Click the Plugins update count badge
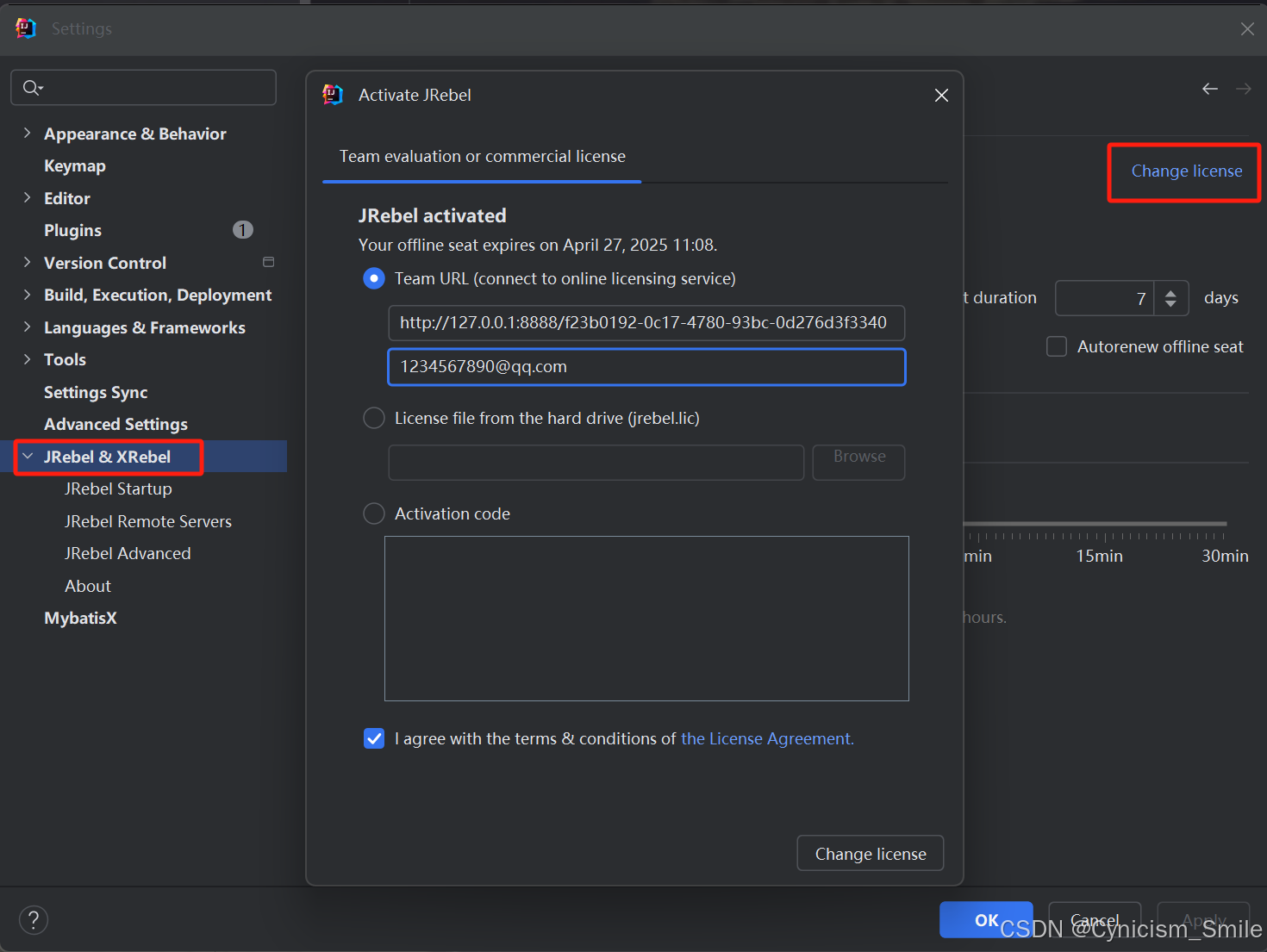This screenshot has width=1267, height=952. [243, 230]
